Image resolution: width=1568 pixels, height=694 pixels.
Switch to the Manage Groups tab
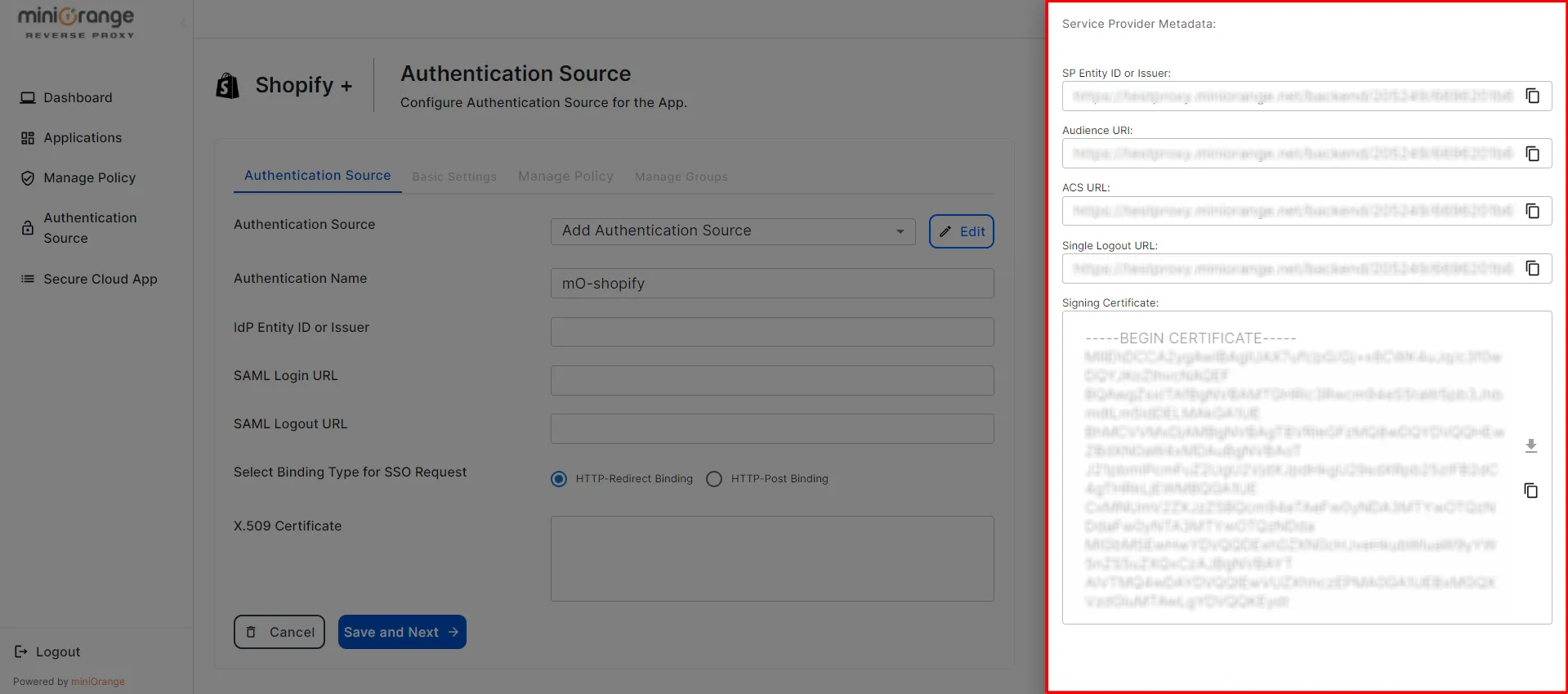tap(681, 177)
